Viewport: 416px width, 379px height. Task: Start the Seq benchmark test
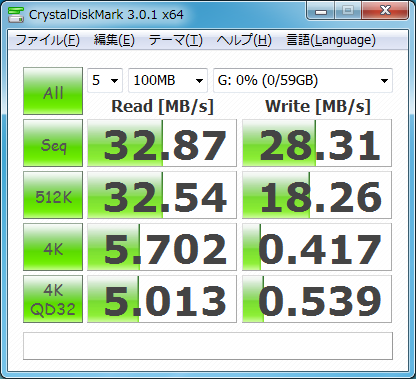click(53, 143)
